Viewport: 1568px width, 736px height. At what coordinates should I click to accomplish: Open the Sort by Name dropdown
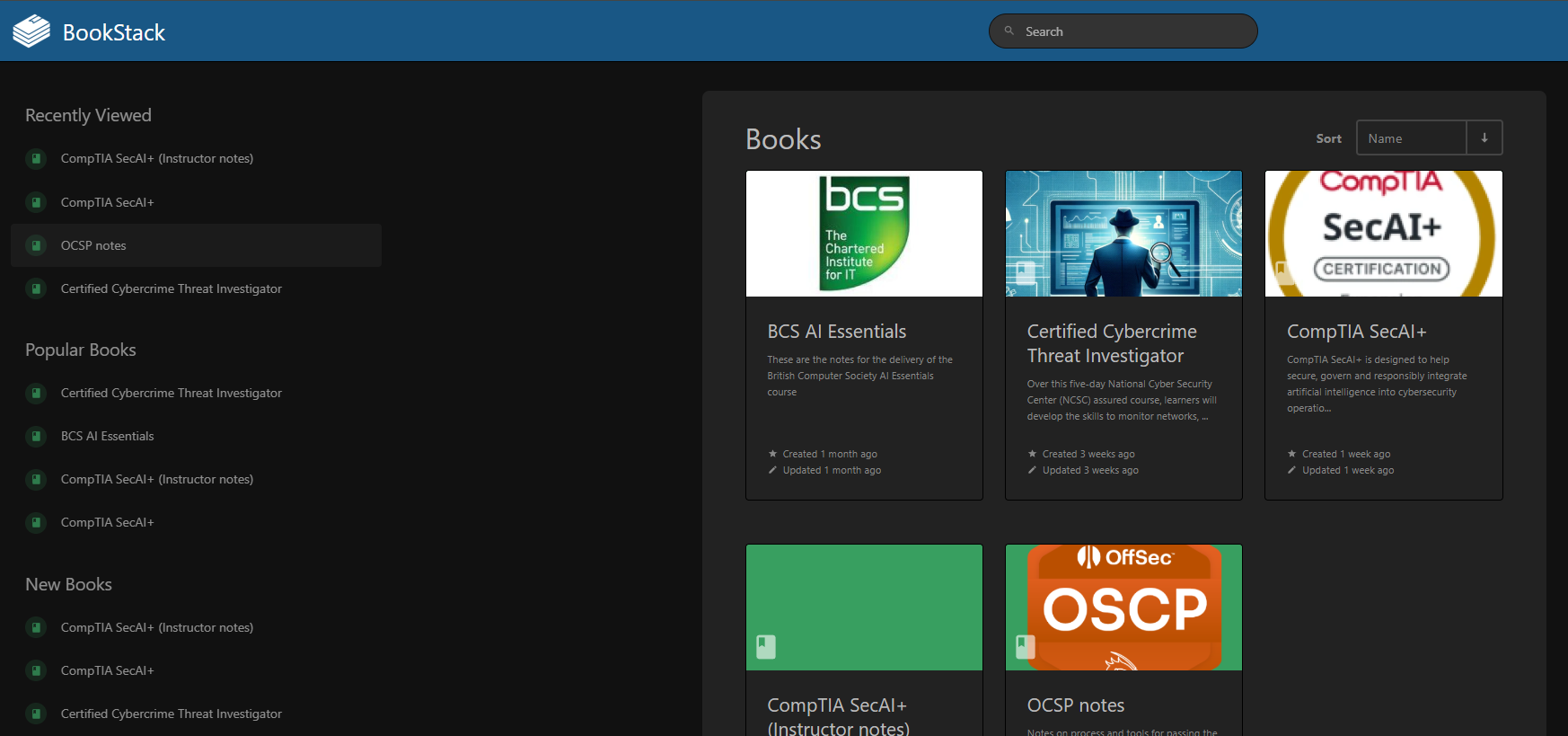coord(1412,137)
